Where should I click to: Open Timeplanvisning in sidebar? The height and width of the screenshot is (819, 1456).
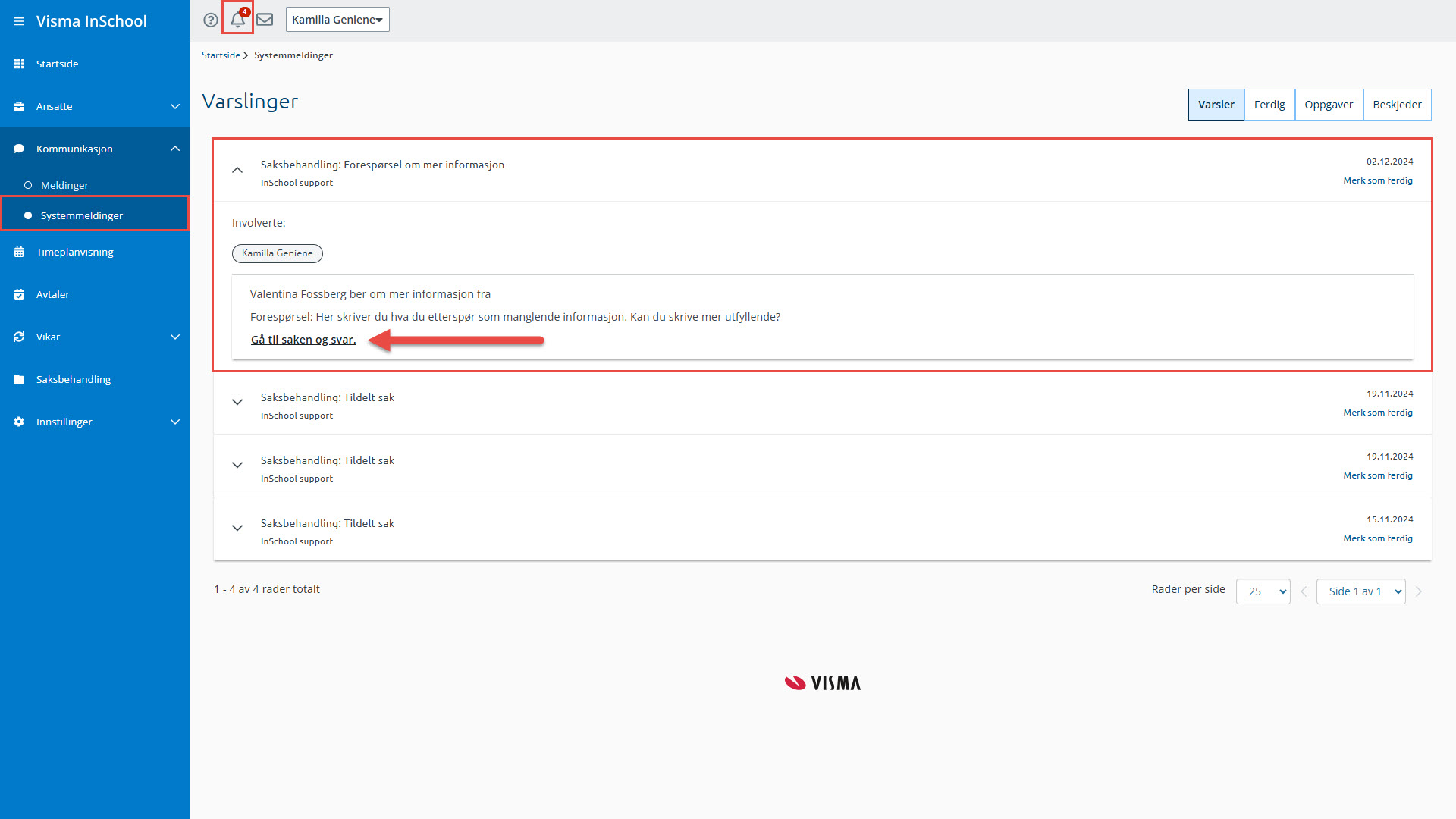pyautogui.click(x=74, y=252)
